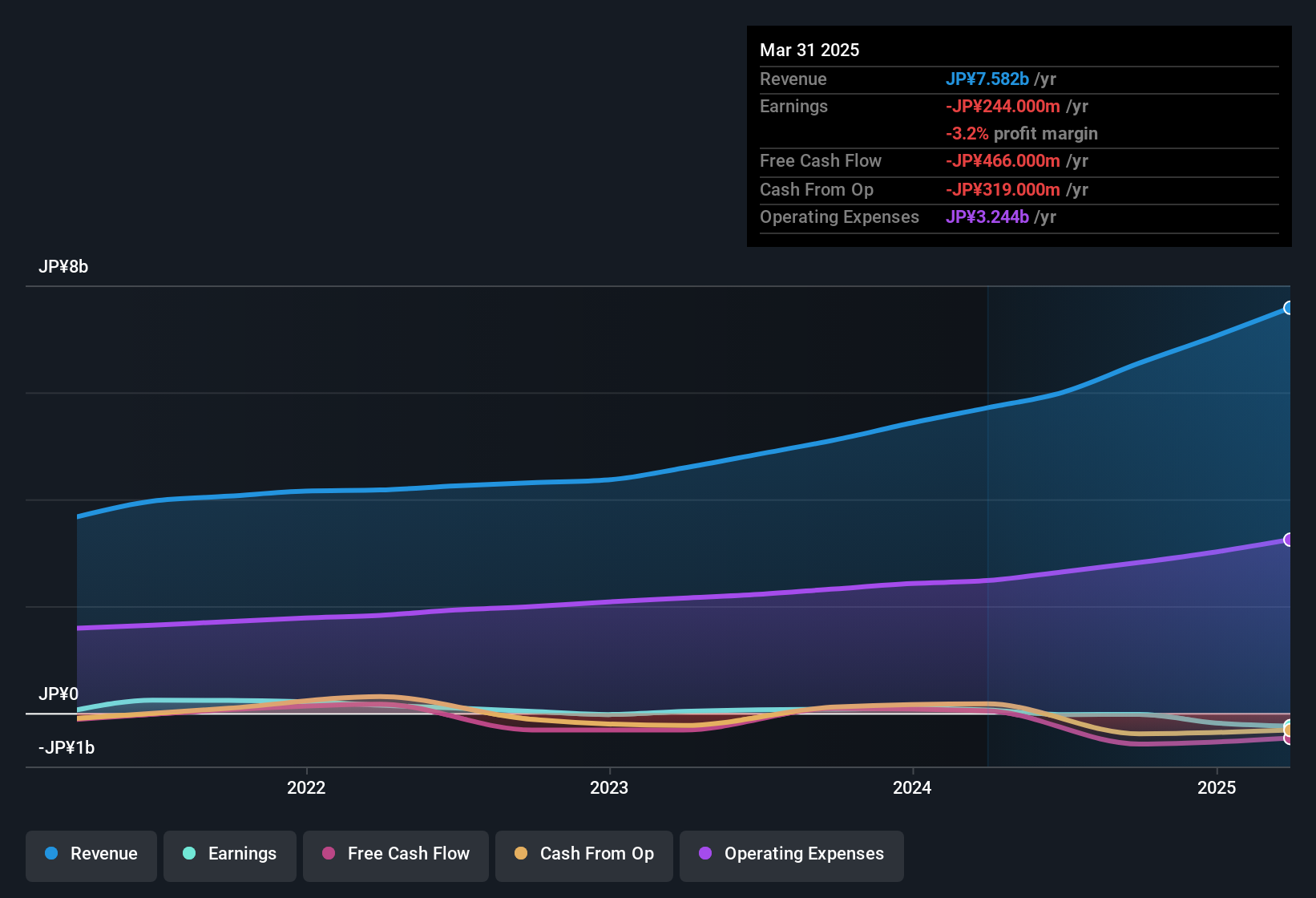Viewport: 1316px width, 898px height.
Task: Click the -JP¥1b y-axis label
Action: point(67,747)
